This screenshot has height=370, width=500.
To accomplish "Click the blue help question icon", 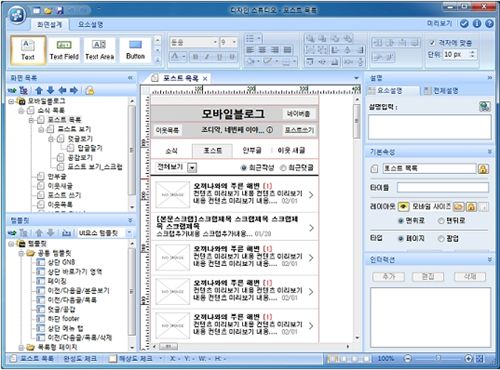I will (489, 24).
